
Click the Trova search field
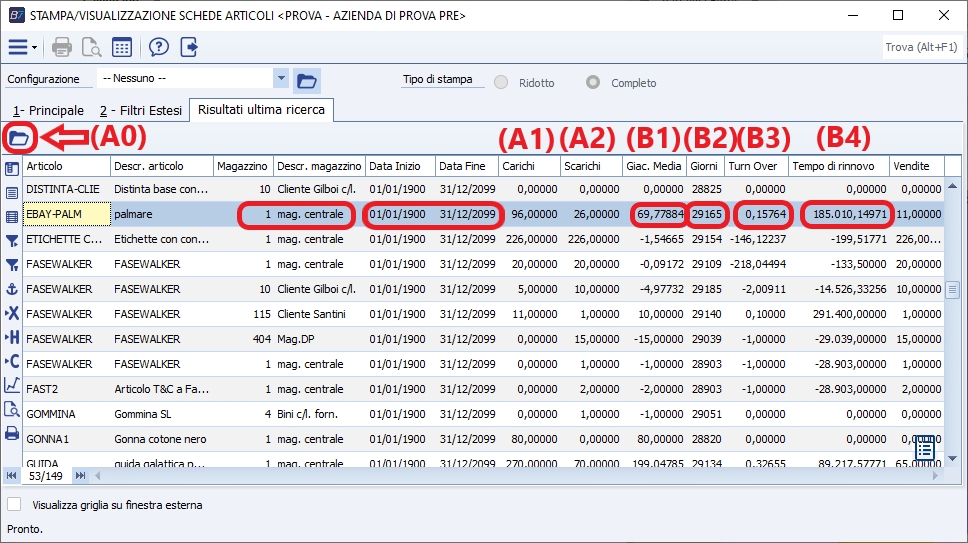[x=921, y=47]
